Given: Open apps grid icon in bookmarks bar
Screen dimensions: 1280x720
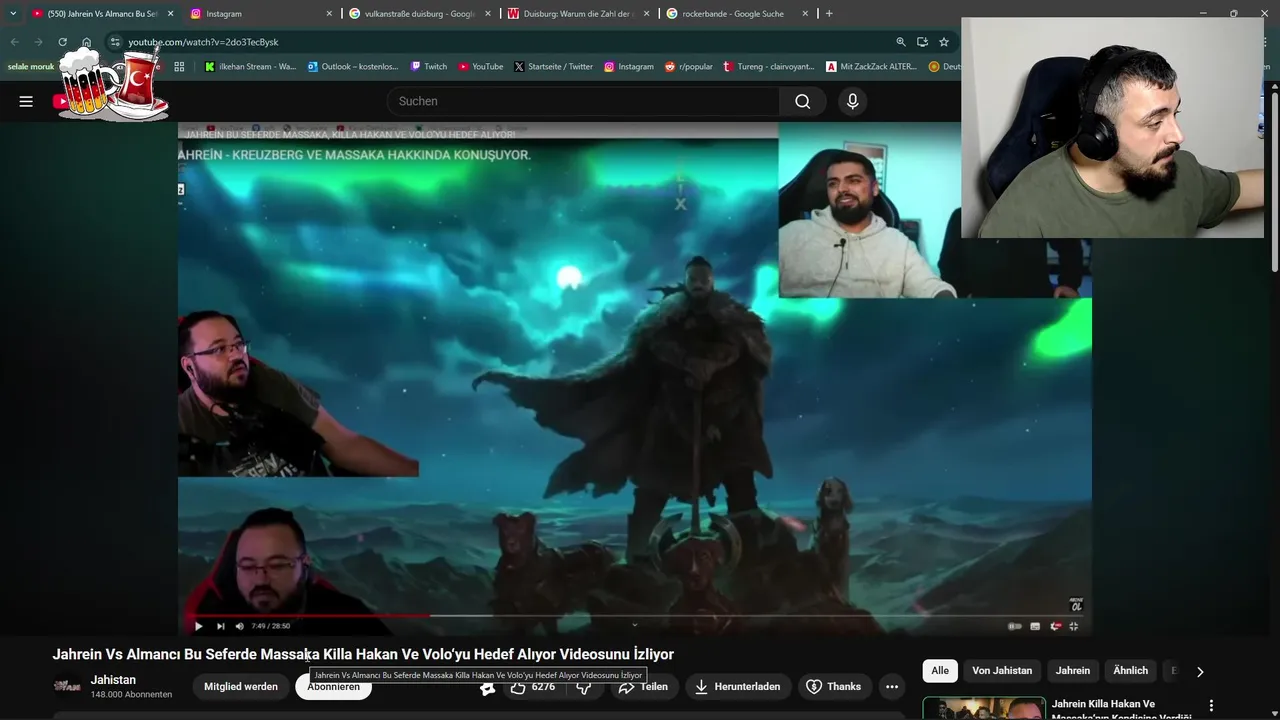Looking at the screenshot, I should pos(179,67).
